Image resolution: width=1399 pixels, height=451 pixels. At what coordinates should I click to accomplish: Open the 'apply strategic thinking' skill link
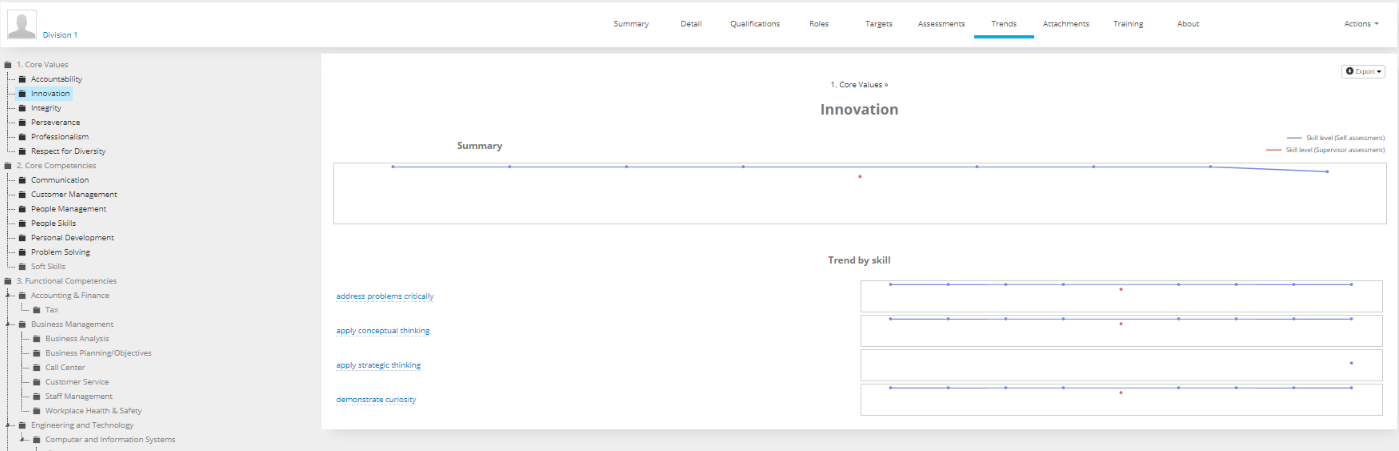tap(378, 365)
